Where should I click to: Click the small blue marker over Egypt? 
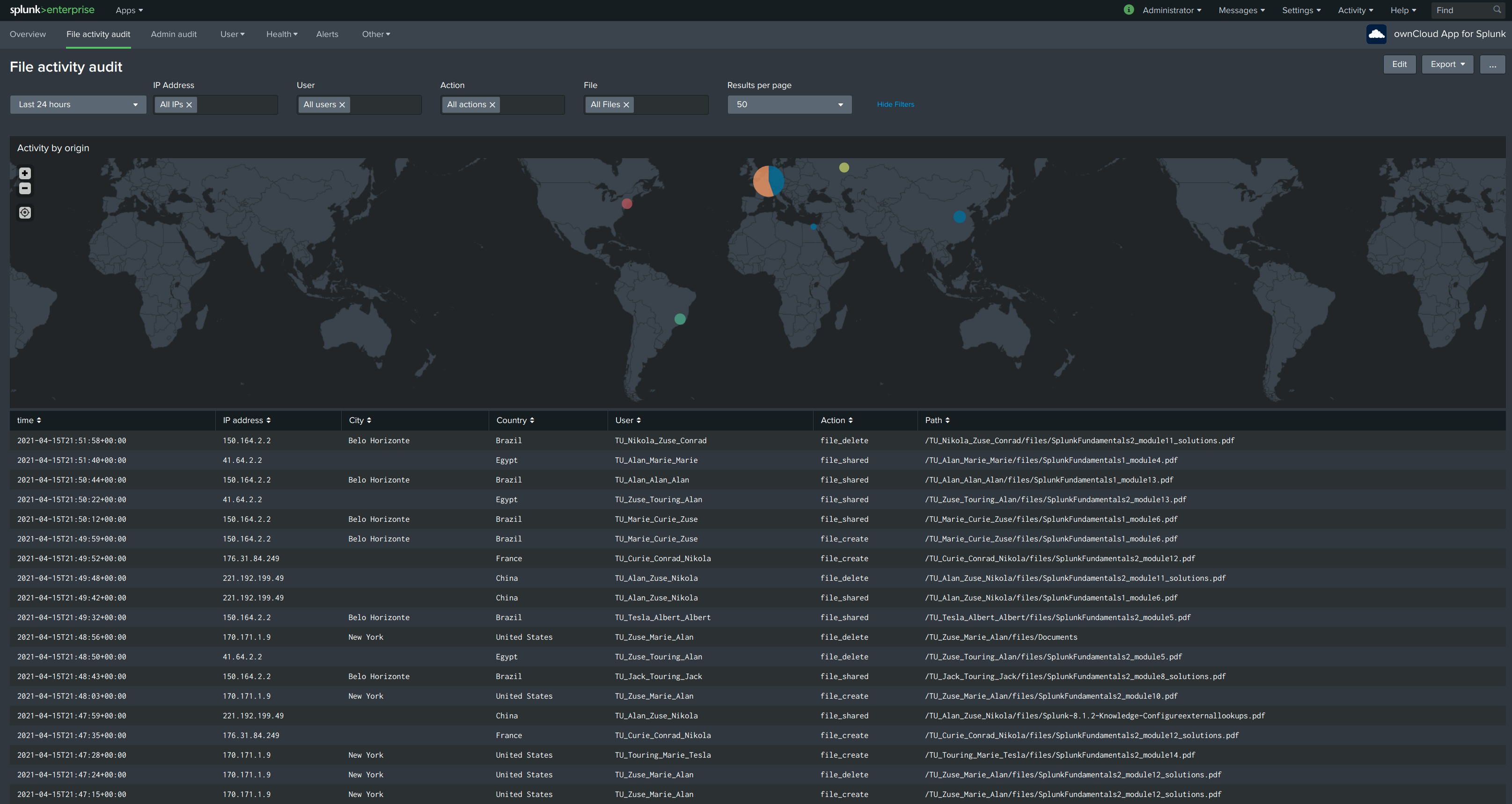[x=814, y=227]
